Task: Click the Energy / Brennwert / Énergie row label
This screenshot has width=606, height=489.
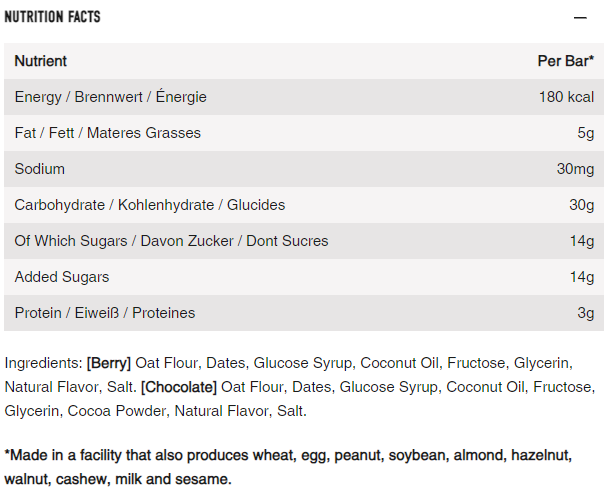Action: [x=110, y=97]
